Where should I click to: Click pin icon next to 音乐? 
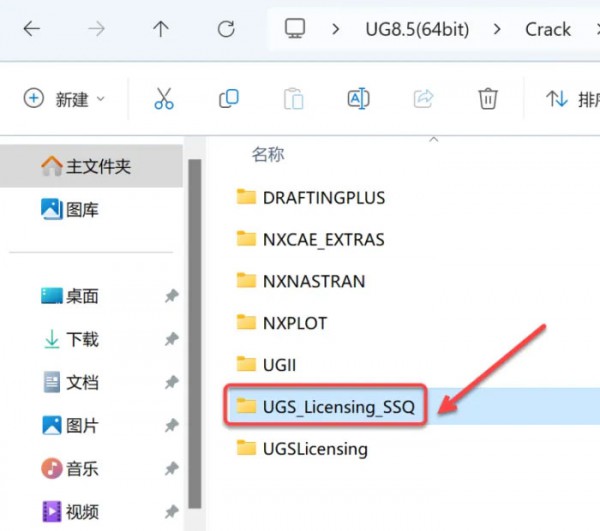[x=172, y=469]
